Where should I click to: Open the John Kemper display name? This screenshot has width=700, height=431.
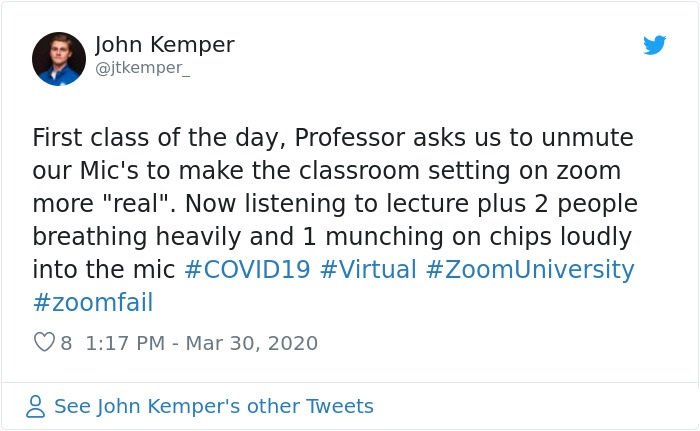(x=165, y=45)
